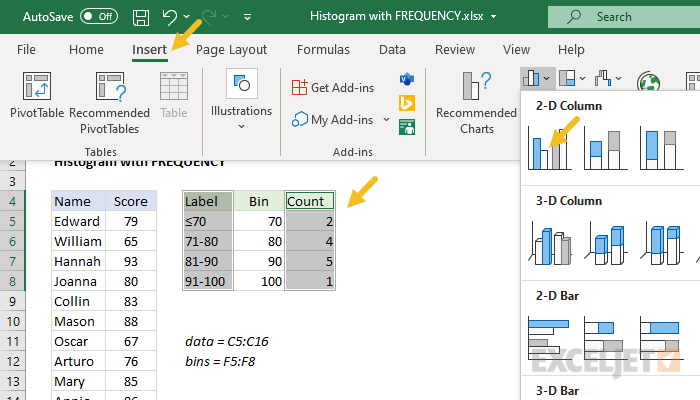
Task: Open My Add-ins
Action: (x=333, y=120)
